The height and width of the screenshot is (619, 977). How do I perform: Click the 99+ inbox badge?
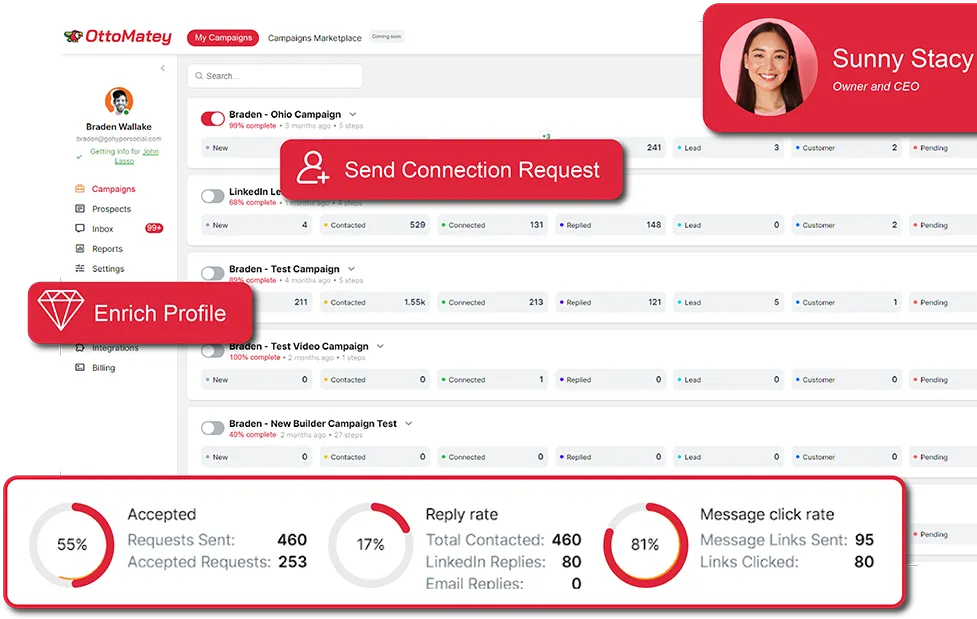[154, 228]
